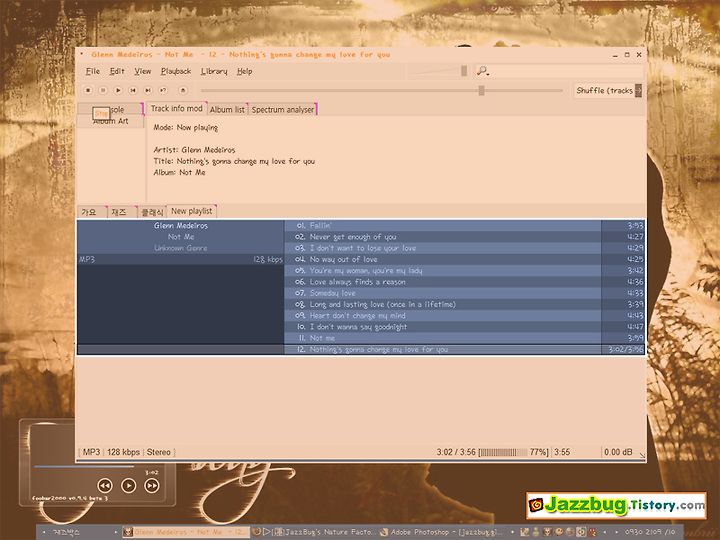The image size is (720, 540).
Task: Click the 3:02 / 3:56 status bar time
Action: tap(456, 452)
